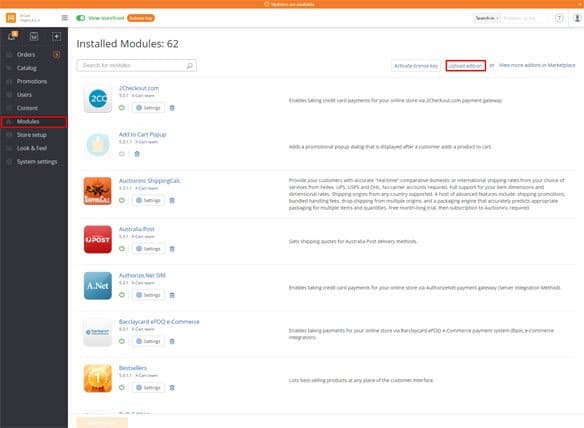Click the 2CO module logo thumbnail
This screenshot has height=428, width=584.
[98, 99]
